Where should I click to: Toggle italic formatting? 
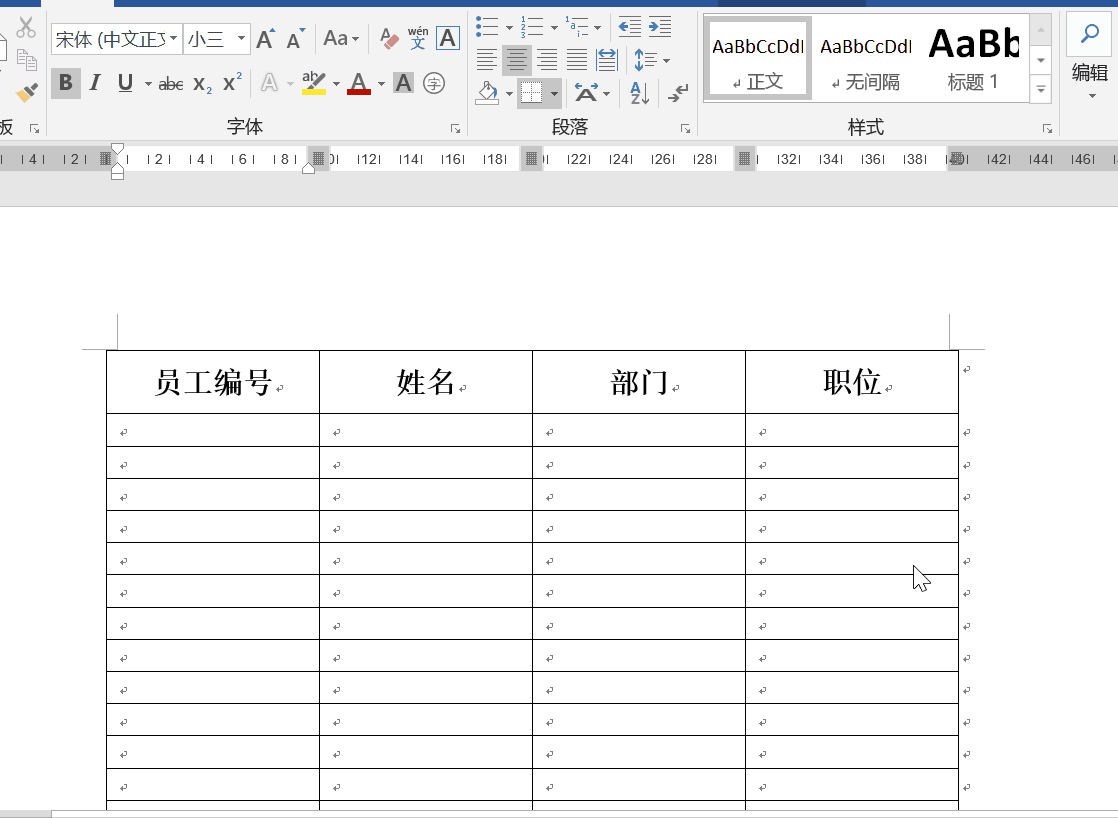click(x=94, y=84)
